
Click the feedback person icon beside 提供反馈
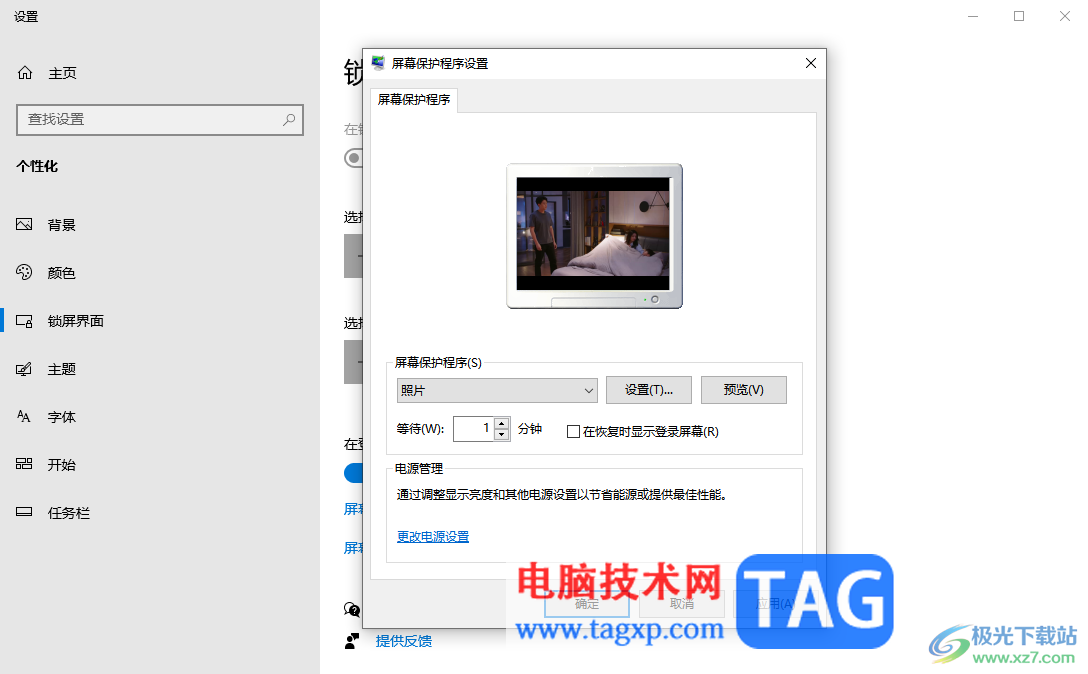(x=352, y=641)
